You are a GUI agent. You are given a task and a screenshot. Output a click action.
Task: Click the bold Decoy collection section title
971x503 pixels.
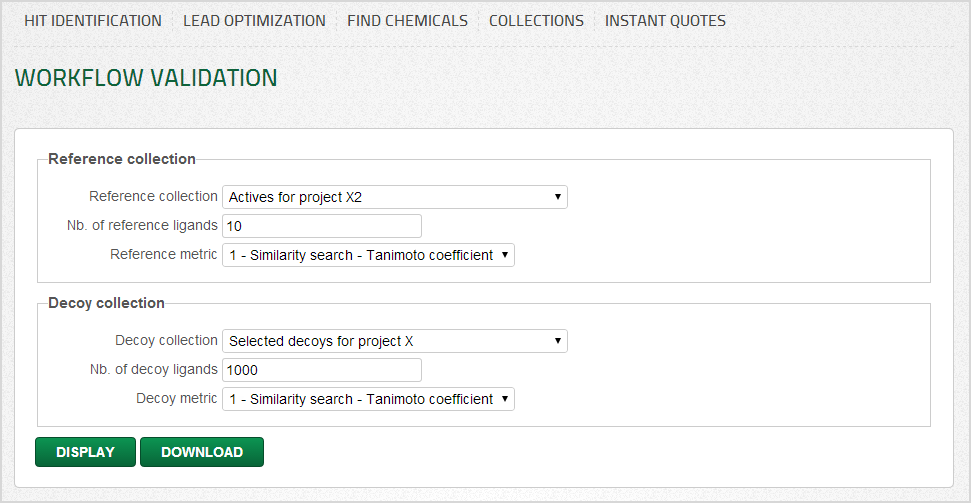coord(106,303)
